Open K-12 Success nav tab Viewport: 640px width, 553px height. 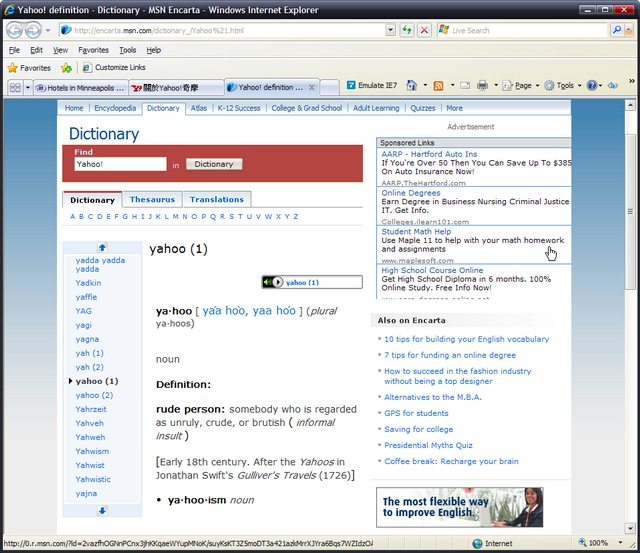[239, 108]
